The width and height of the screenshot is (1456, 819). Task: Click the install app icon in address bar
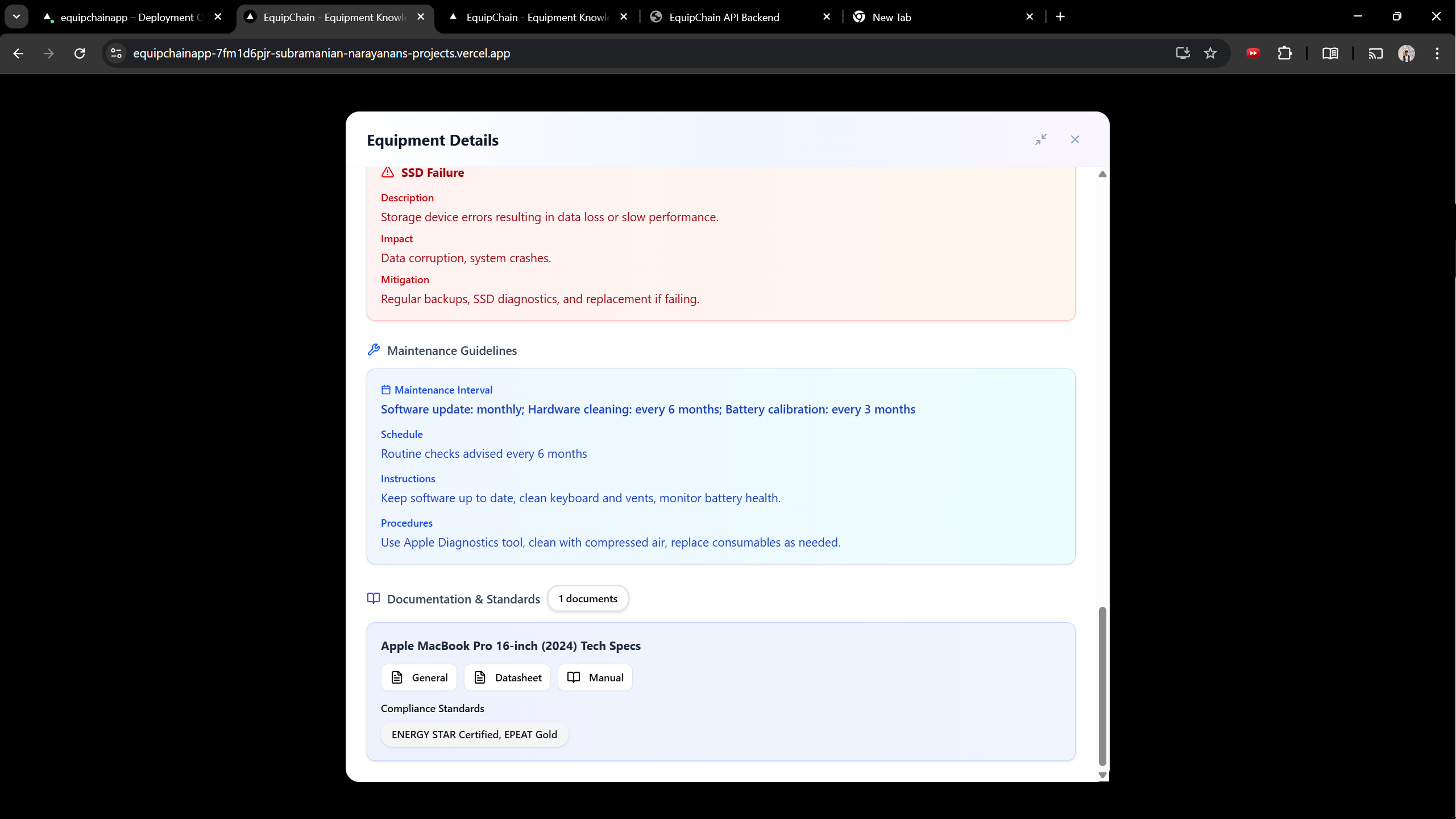(1183, 53)
